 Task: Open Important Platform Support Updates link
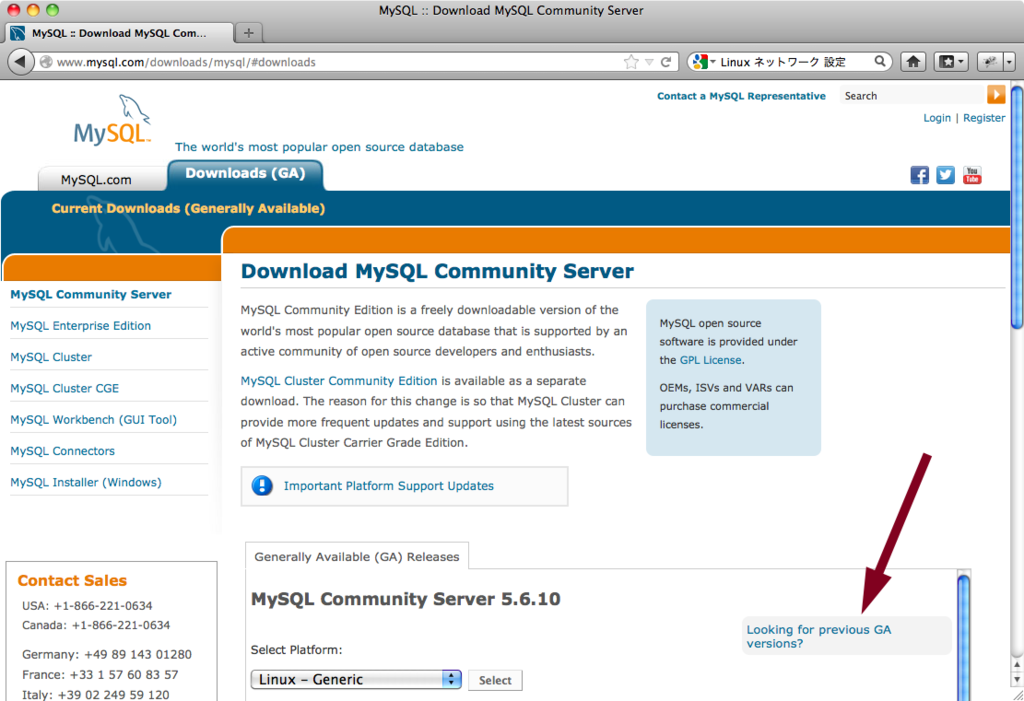[389, 485]
